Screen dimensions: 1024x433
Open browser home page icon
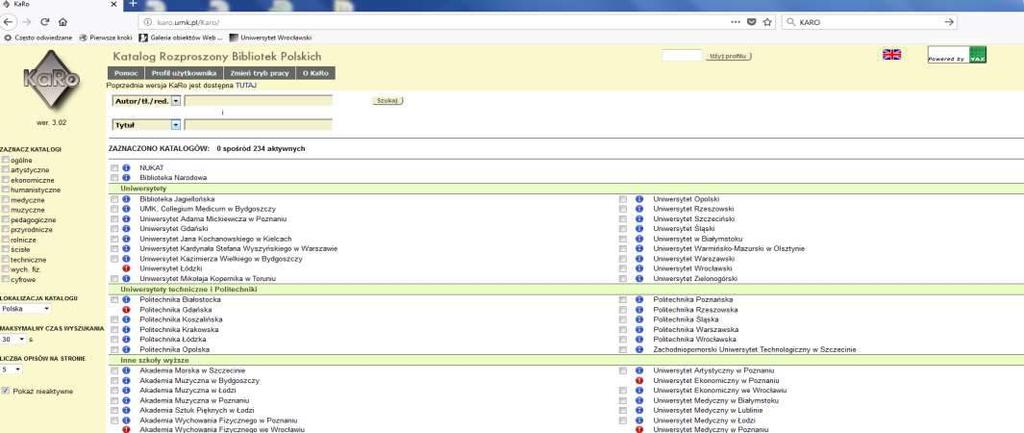(63, 22)
